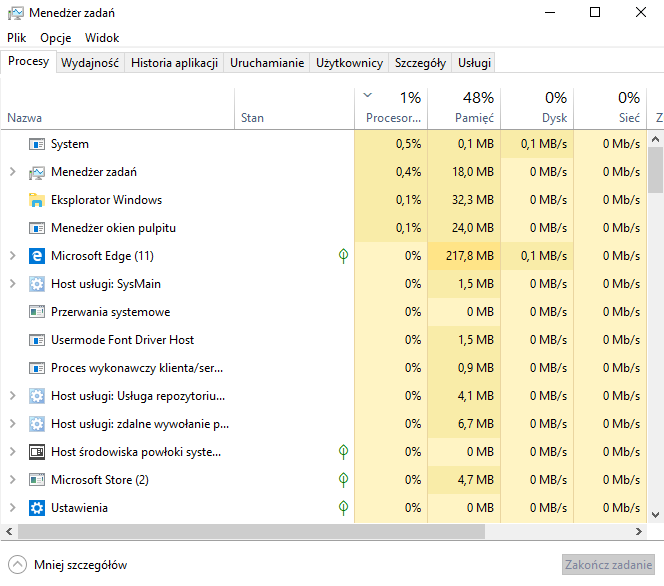Click the Menedżer okien pulpitu icon
The image size is (664, 586).
pyautogui.click(x=37, y=228)
